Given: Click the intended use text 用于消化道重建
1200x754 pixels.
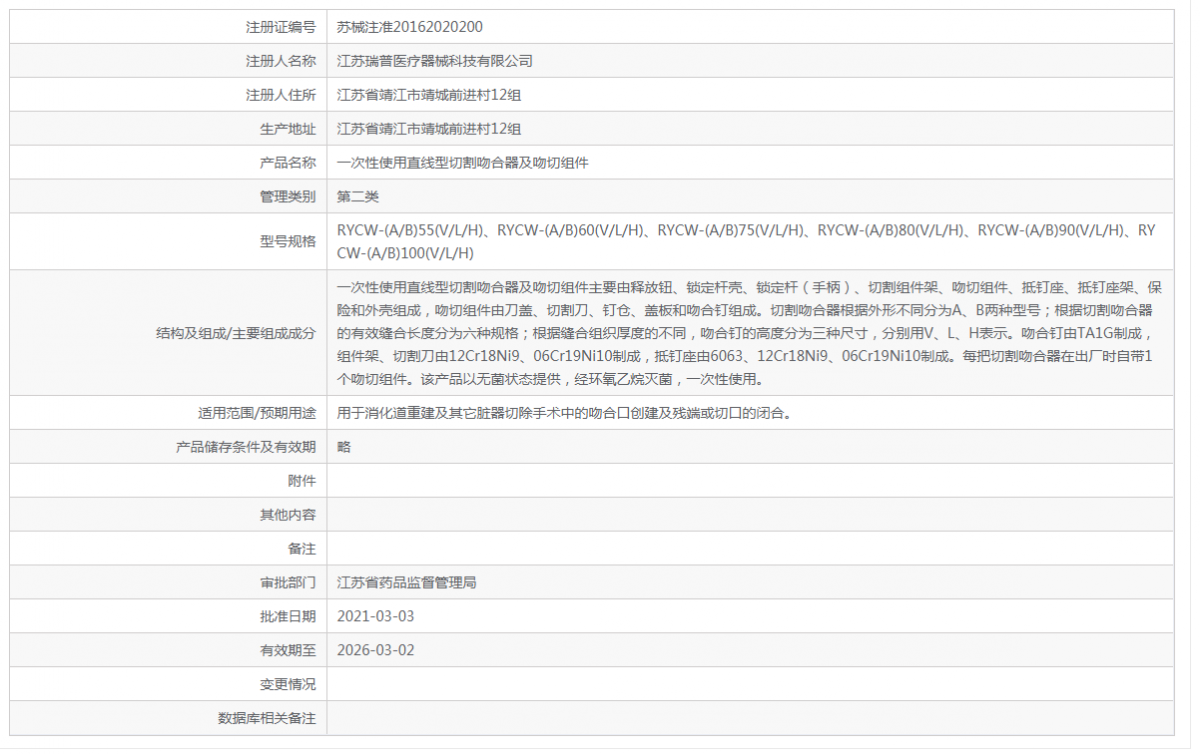Looking at the screenshot, I should [565, 413].
